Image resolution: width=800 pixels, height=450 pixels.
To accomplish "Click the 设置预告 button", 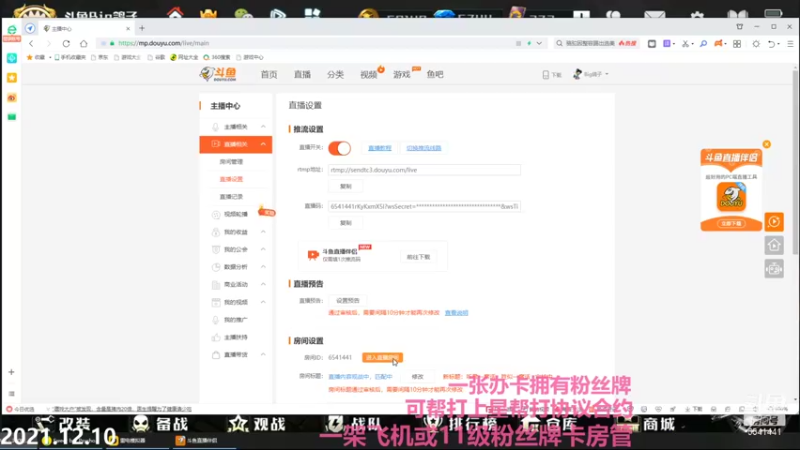I will (x=347, y=301).
